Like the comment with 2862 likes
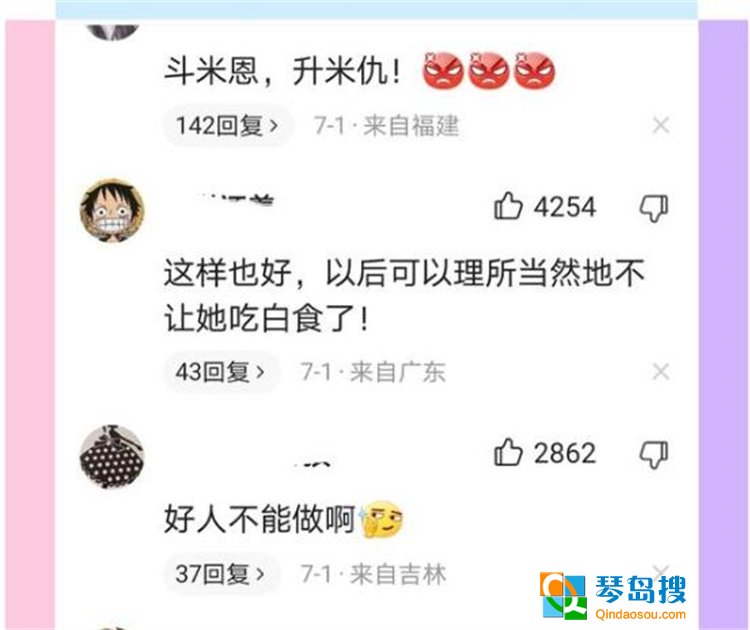750x630 pixels. [x=507, y=452]
